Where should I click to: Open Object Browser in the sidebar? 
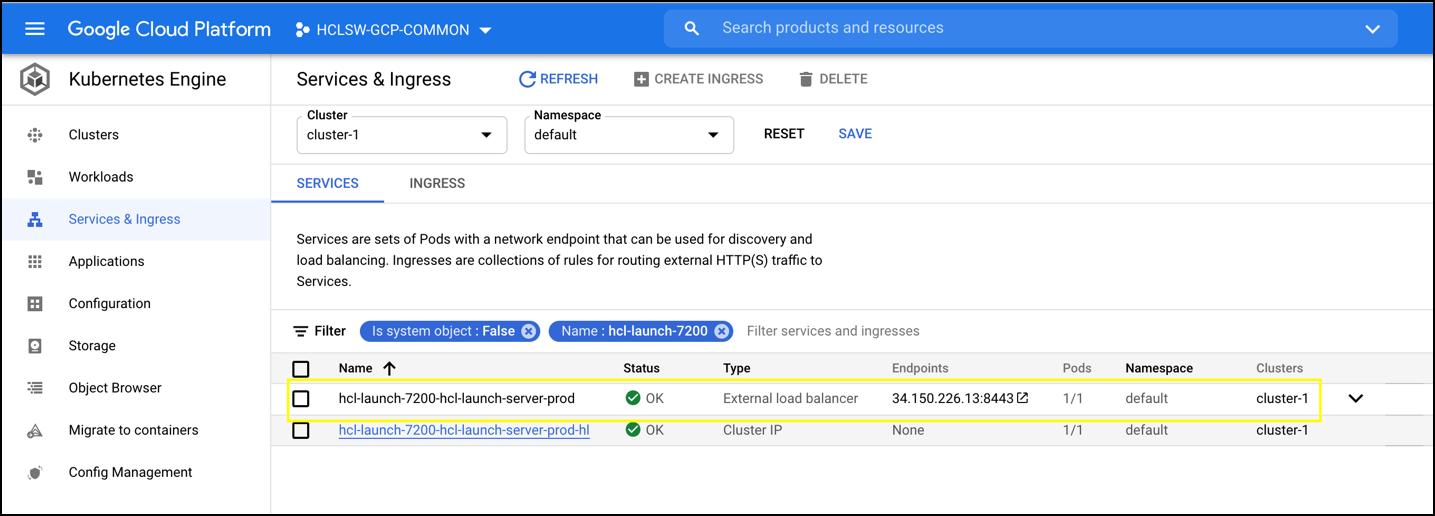115,388
